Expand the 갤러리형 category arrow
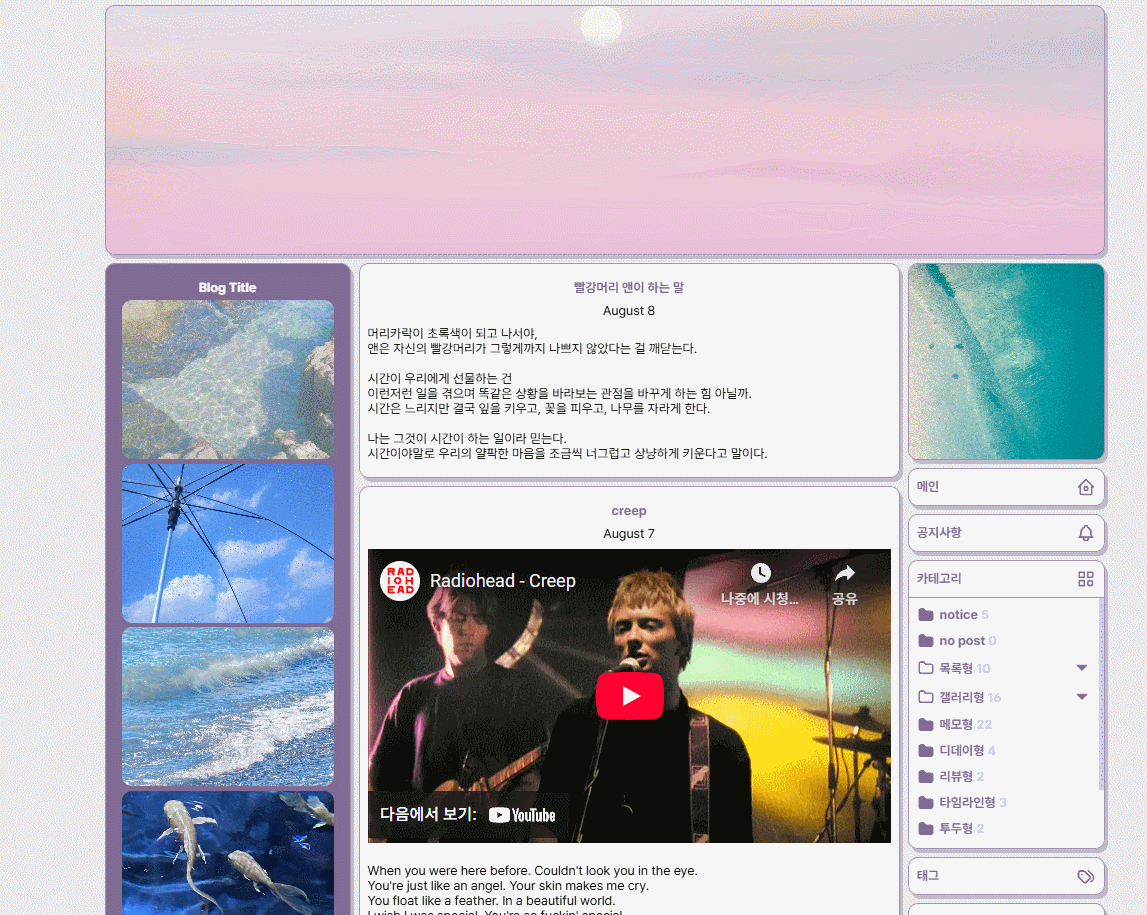 [x=1082, y=697]
